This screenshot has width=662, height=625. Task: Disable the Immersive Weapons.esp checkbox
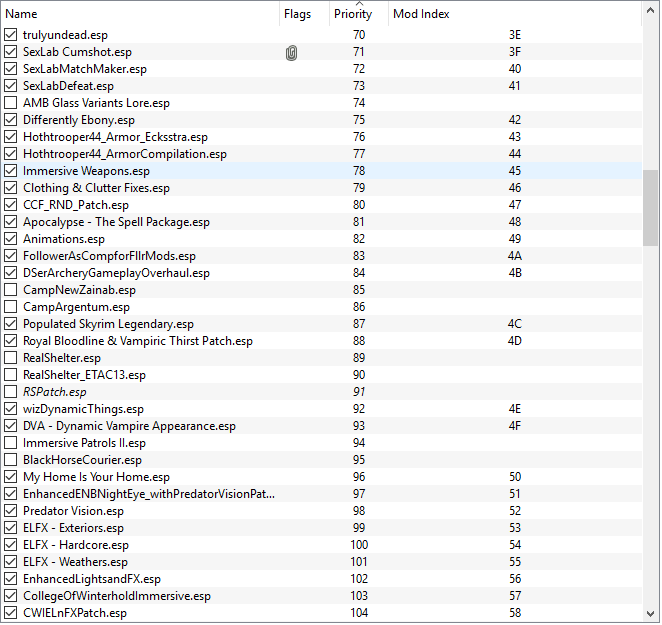point(11,171)
